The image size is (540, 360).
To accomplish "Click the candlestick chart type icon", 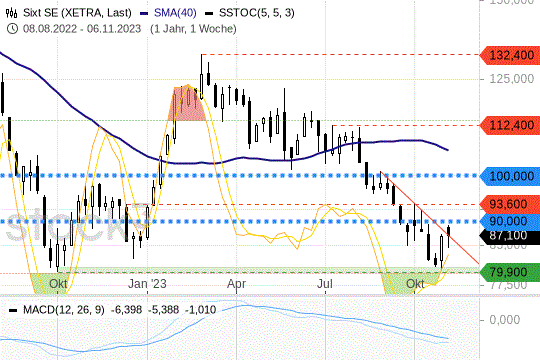I will click(11, 13).
